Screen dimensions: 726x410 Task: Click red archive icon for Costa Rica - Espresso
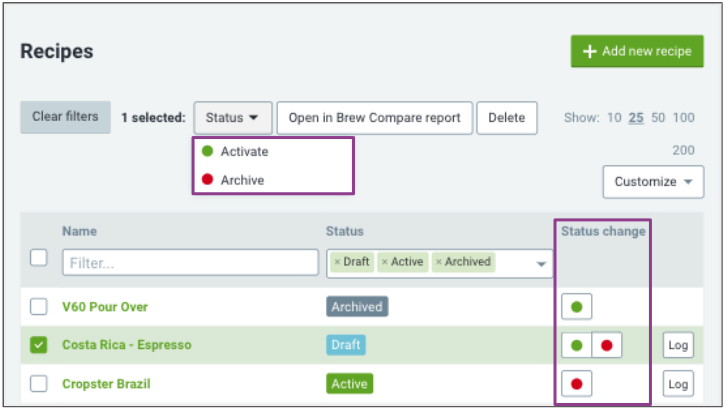click(x=607, y=345)
